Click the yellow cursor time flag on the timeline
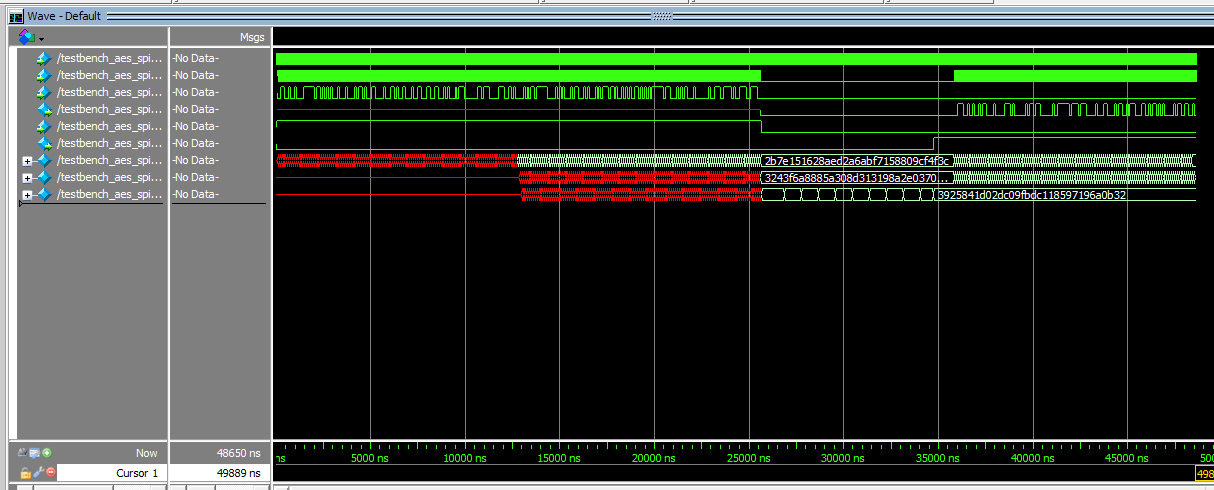This screenshot has height=490, width=1214. pyautogui.click(x=1204, y=473)
